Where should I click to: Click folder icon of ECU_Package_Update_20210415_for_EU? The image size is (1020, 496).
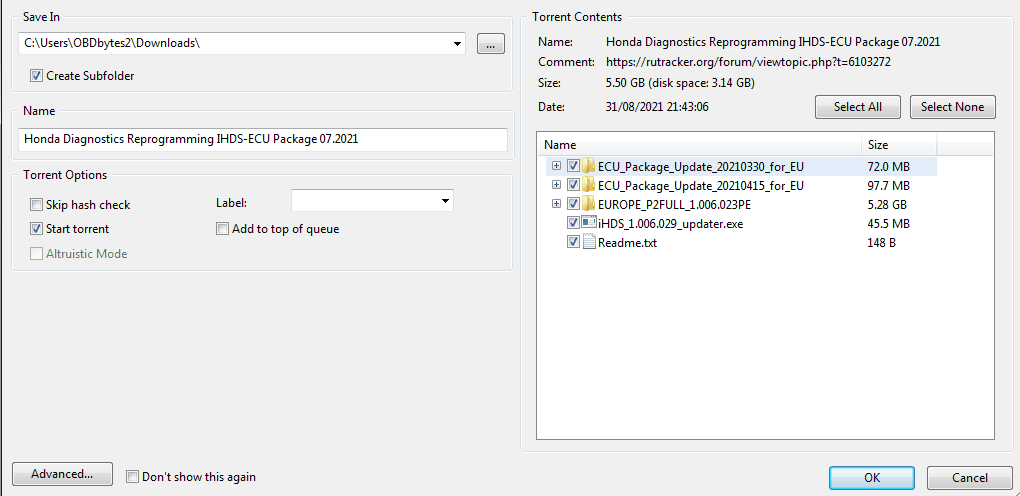[589, 185]
